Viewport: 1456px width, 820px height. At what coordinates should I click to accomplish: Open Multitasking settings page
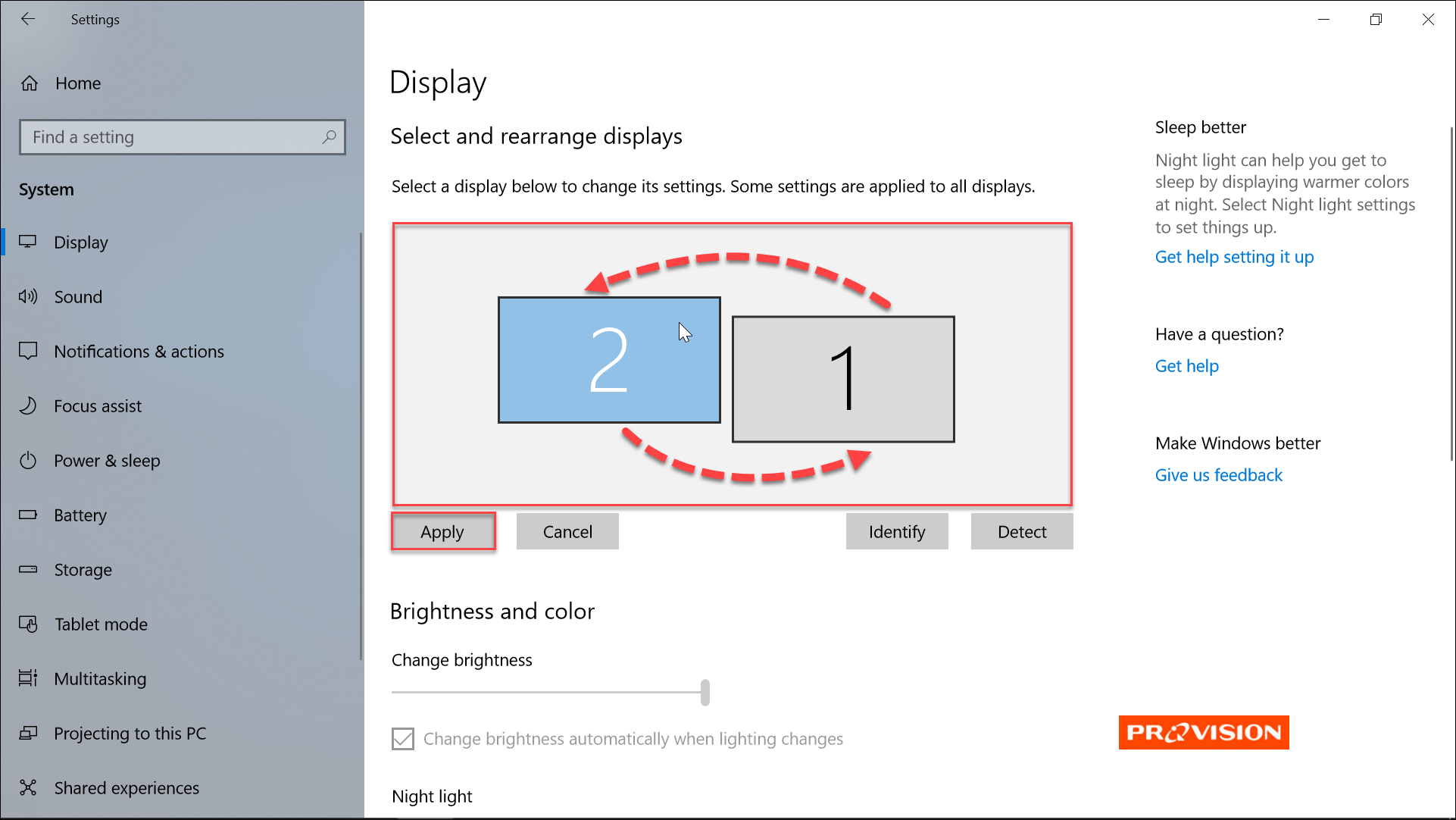coord(100,679)
